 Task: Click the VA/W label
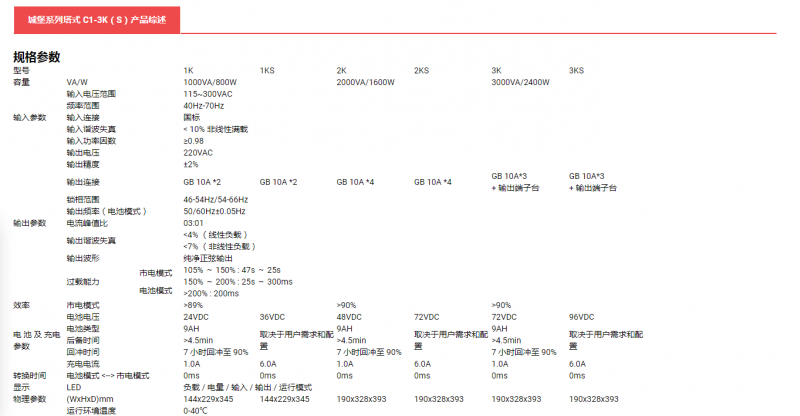tap(77, 82)
